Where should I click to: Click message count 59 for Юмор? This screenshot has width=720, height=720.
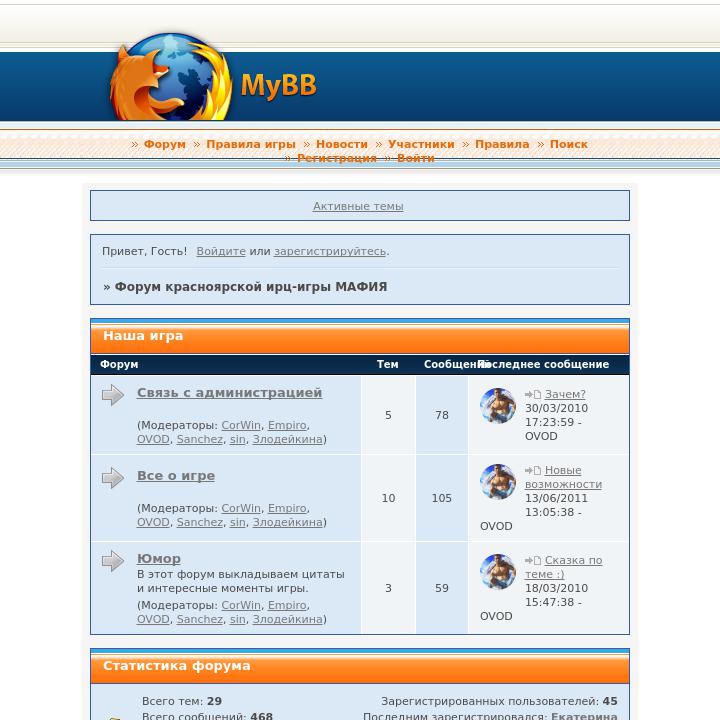[x=442, y=588]
